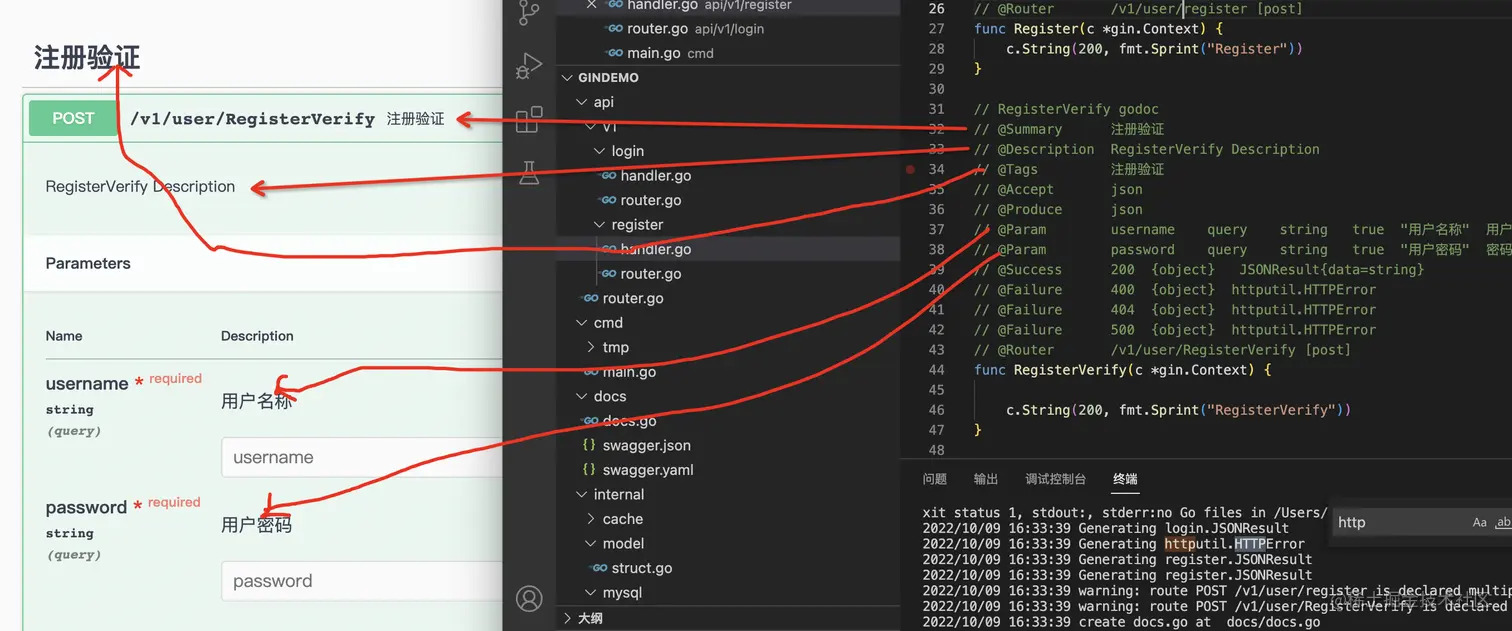Screen dimensions: 1512x631
Task: Click the '@Produce json' comment line
Action: [x=1058, y=209]
